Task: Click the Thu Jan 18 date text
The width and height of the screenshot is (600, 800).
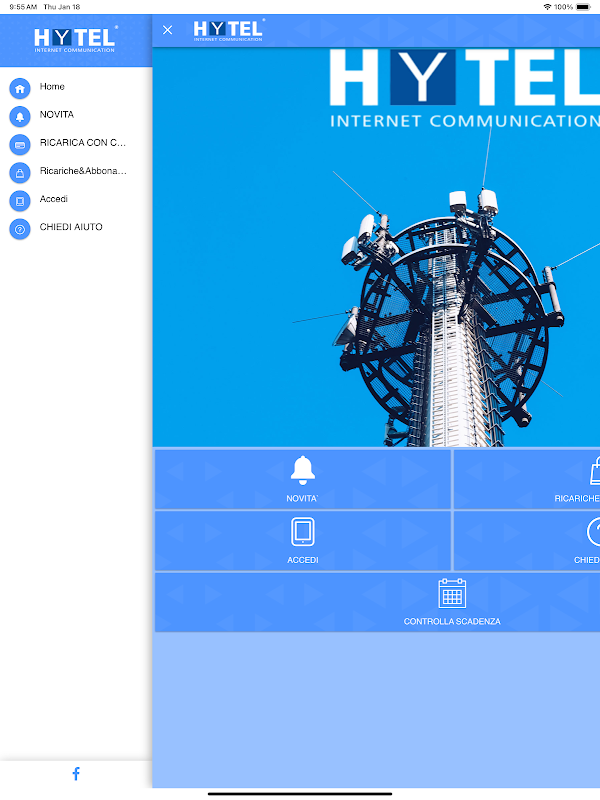Action: pos(62,7)
